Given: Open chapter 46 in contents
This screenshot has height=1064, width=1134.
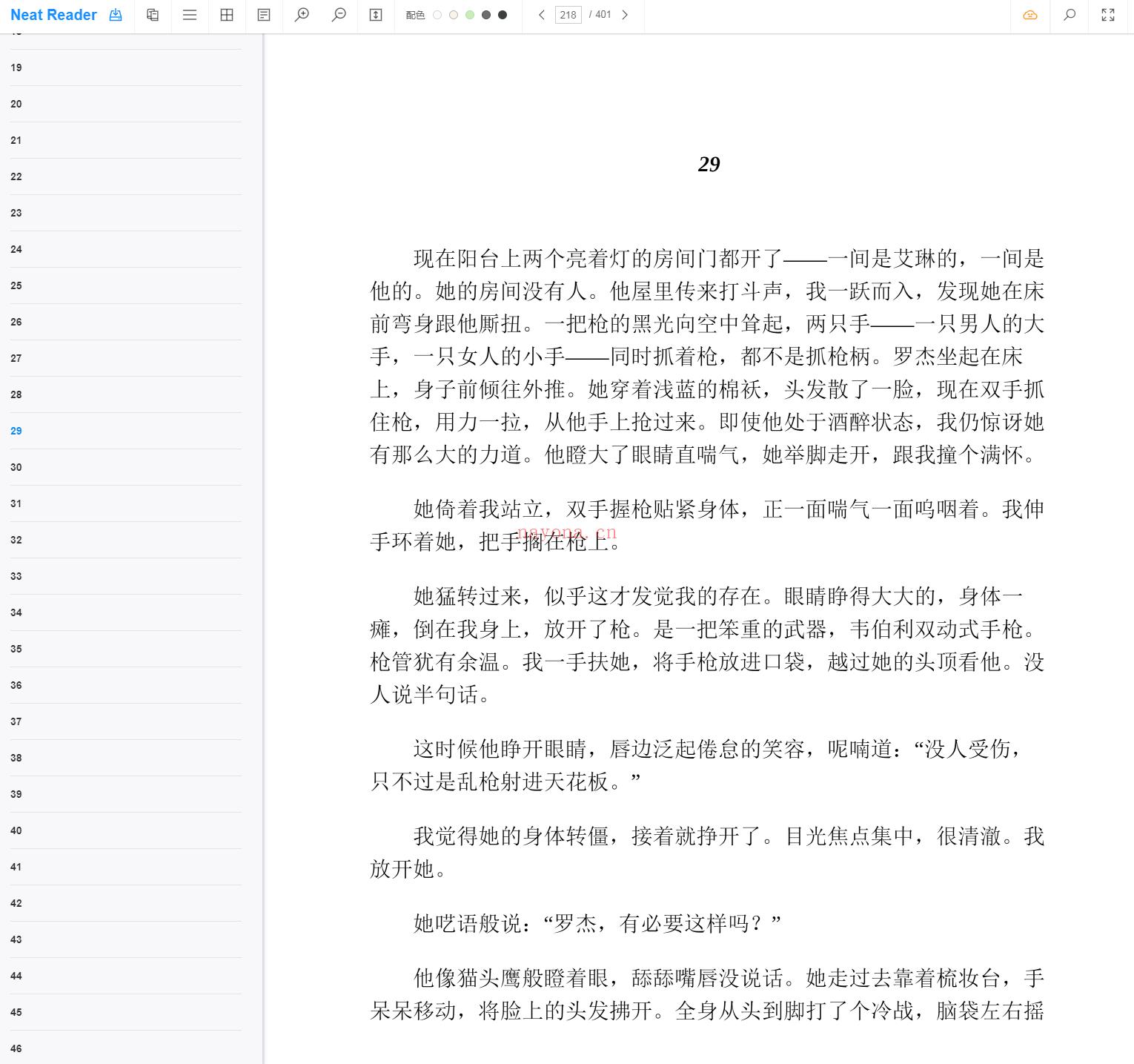Looking at the screenshot, I should coord(126,1048).
